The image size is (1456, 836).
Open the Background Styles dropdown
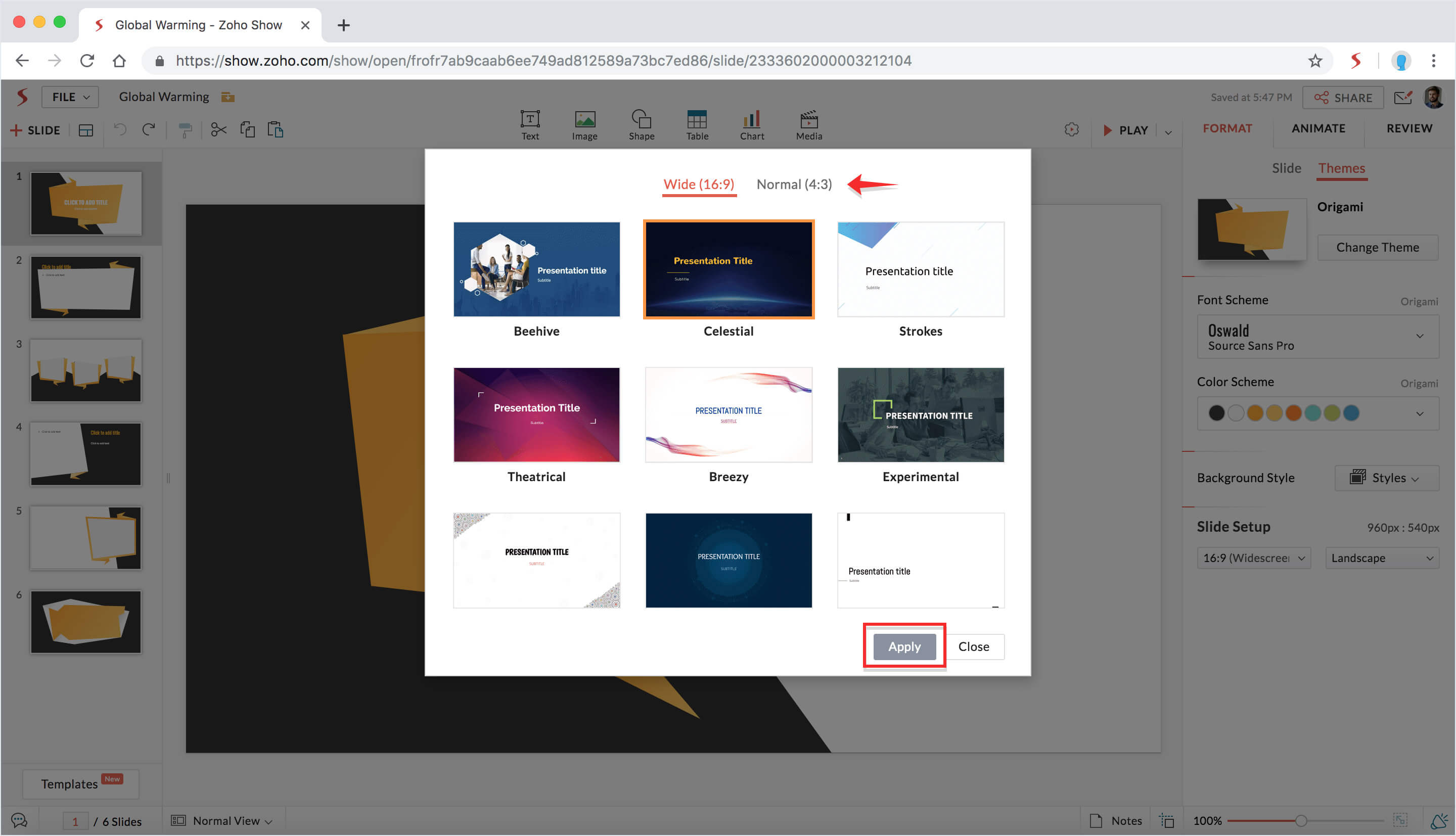[x=1386, y=478]
